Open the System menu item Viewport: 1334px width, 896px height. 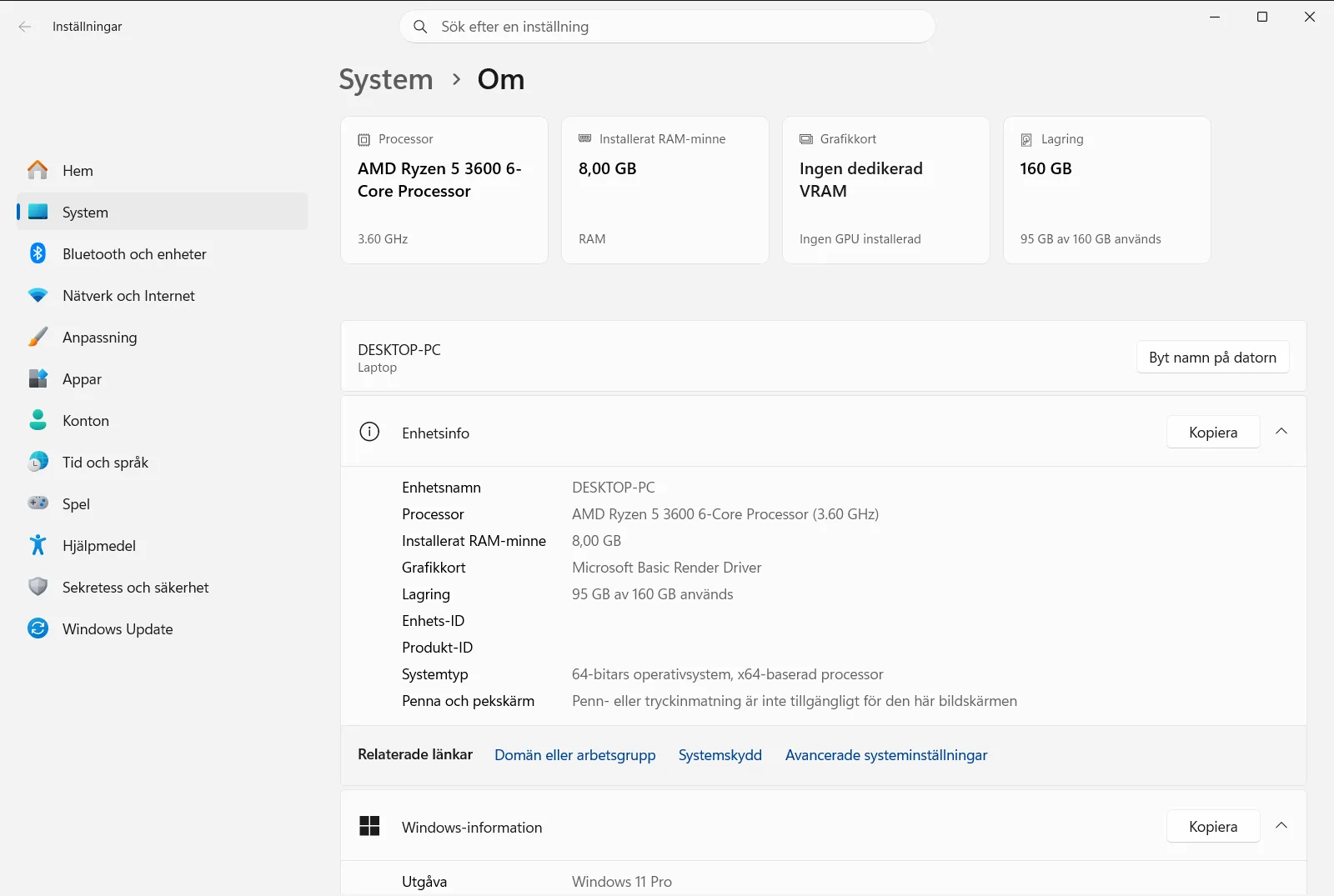tap(162, 212)
